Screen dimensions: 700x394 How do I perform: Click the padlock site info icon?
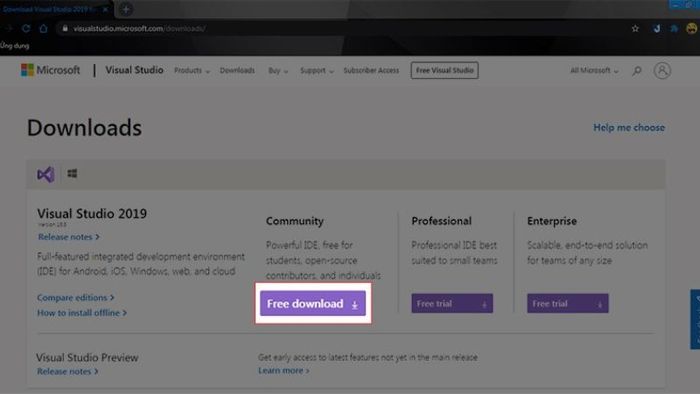pyautogui.click(x=65, y=29)
